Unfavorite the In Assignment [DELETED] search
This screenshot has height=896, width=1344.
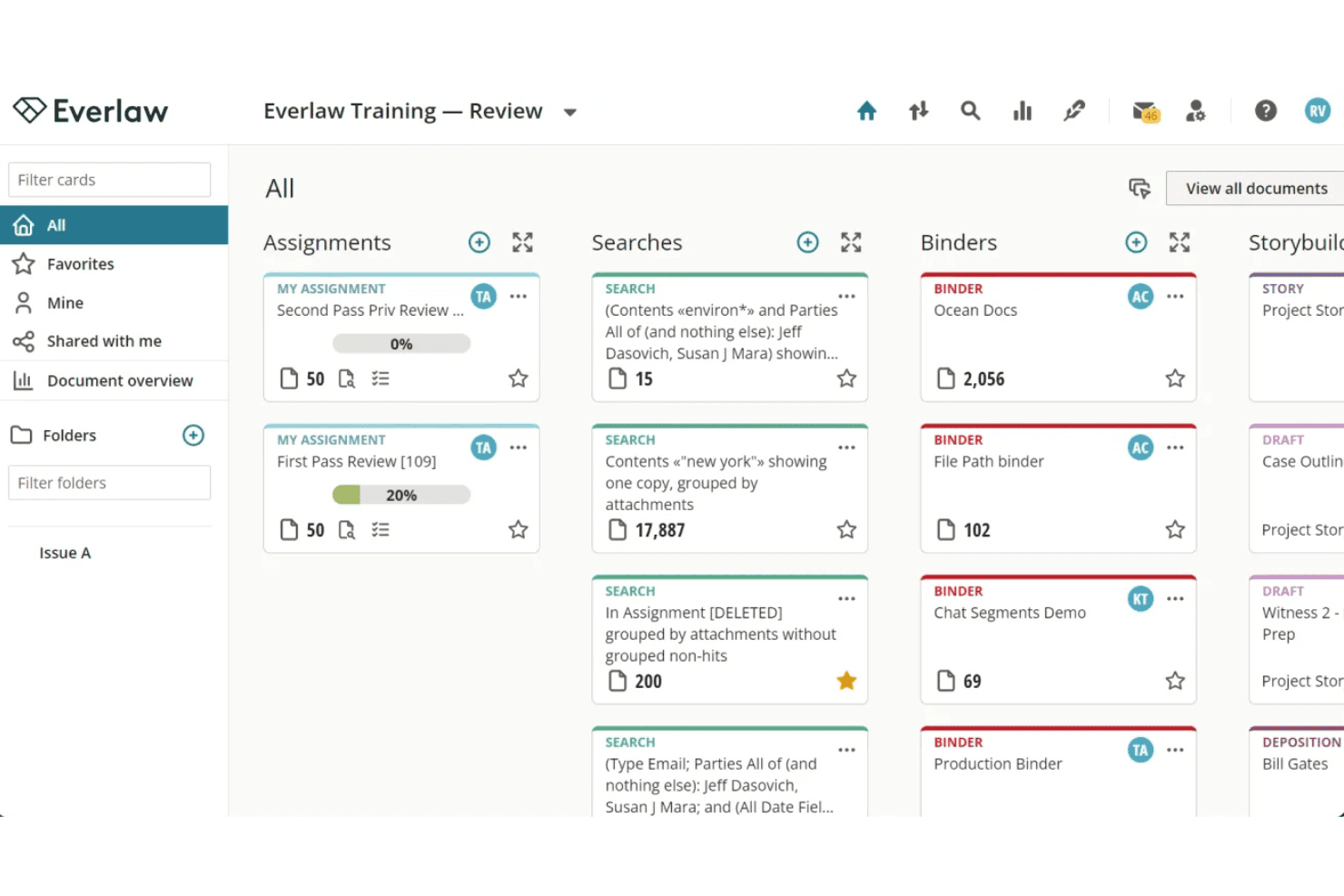pos(847,681)
